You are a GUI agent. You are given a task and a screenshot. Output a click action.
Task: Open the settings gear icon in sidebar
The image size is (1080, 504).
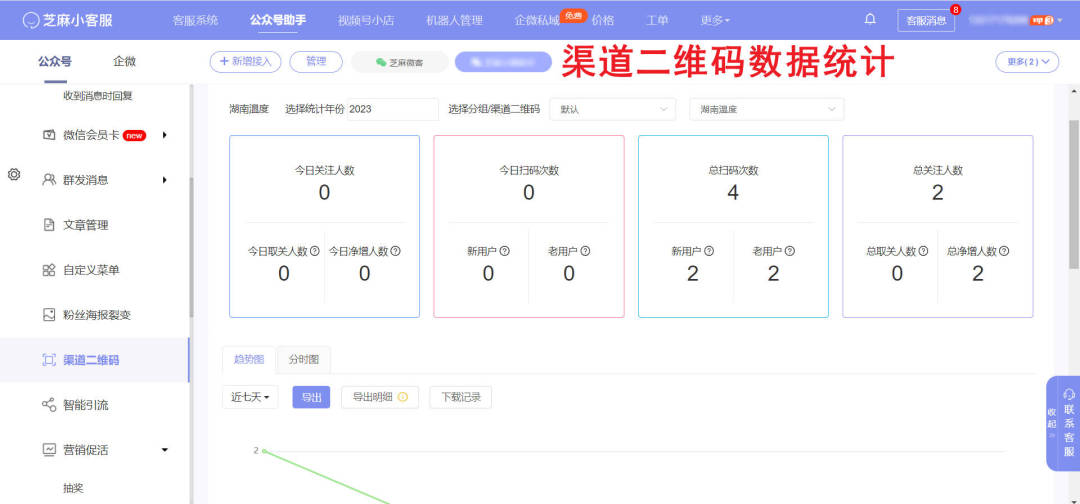(14, 175)
